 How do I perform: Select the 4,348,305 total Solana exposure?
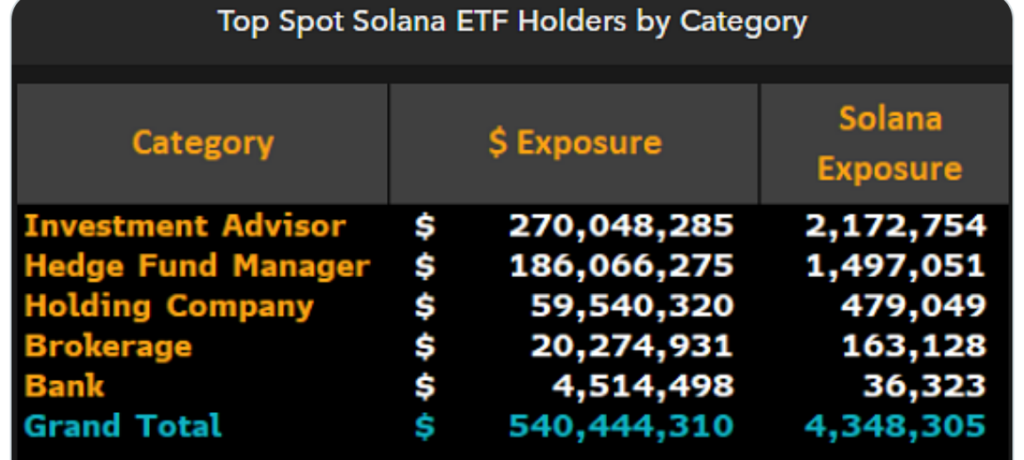click(896, 426)
